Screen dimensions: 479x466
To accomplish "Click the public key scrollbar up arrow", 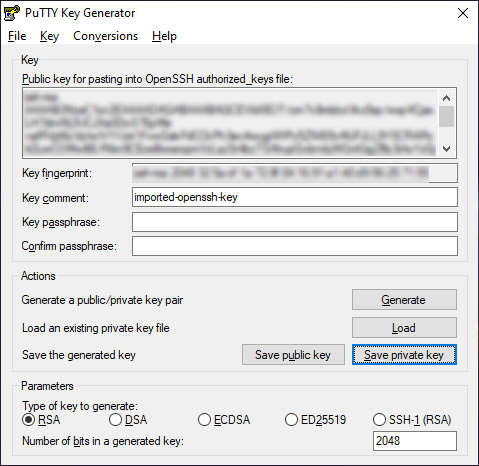I will pos(447,98).
